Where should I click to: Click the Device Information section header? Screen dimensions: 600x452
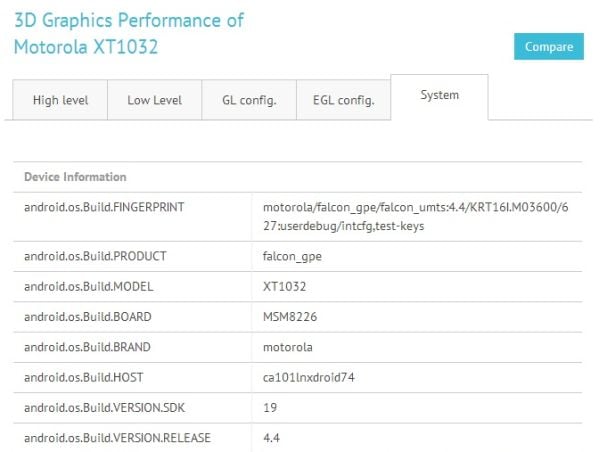[75, 177]
